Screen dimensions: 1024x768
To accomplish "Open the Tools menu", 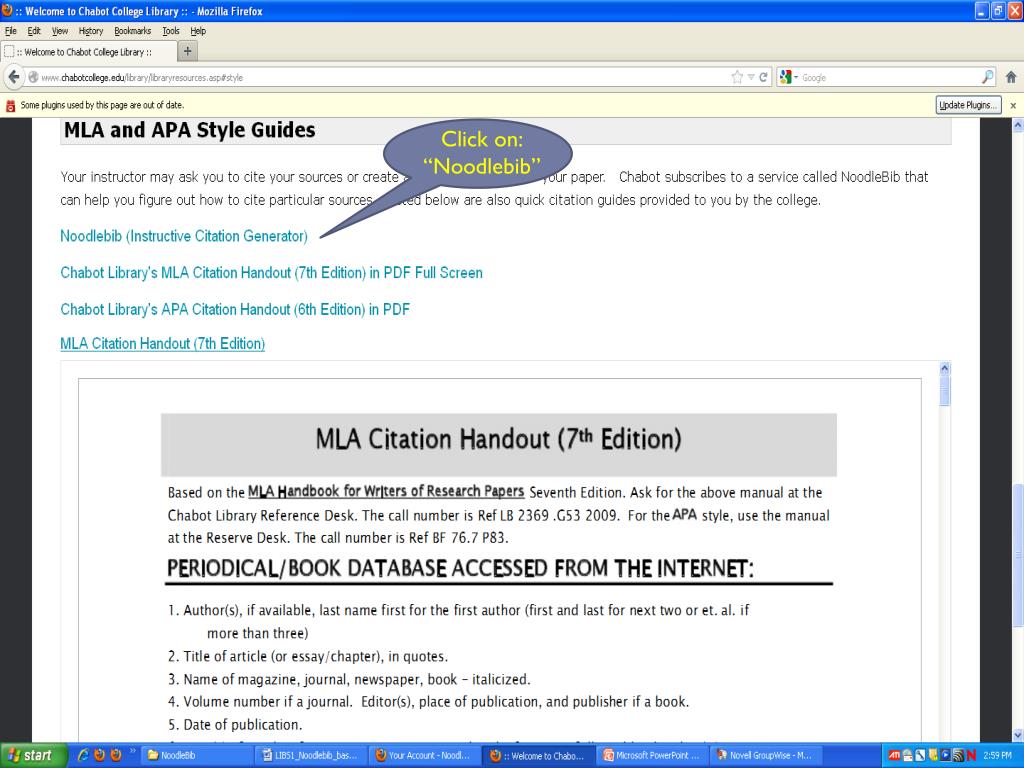I will [171, 31].
